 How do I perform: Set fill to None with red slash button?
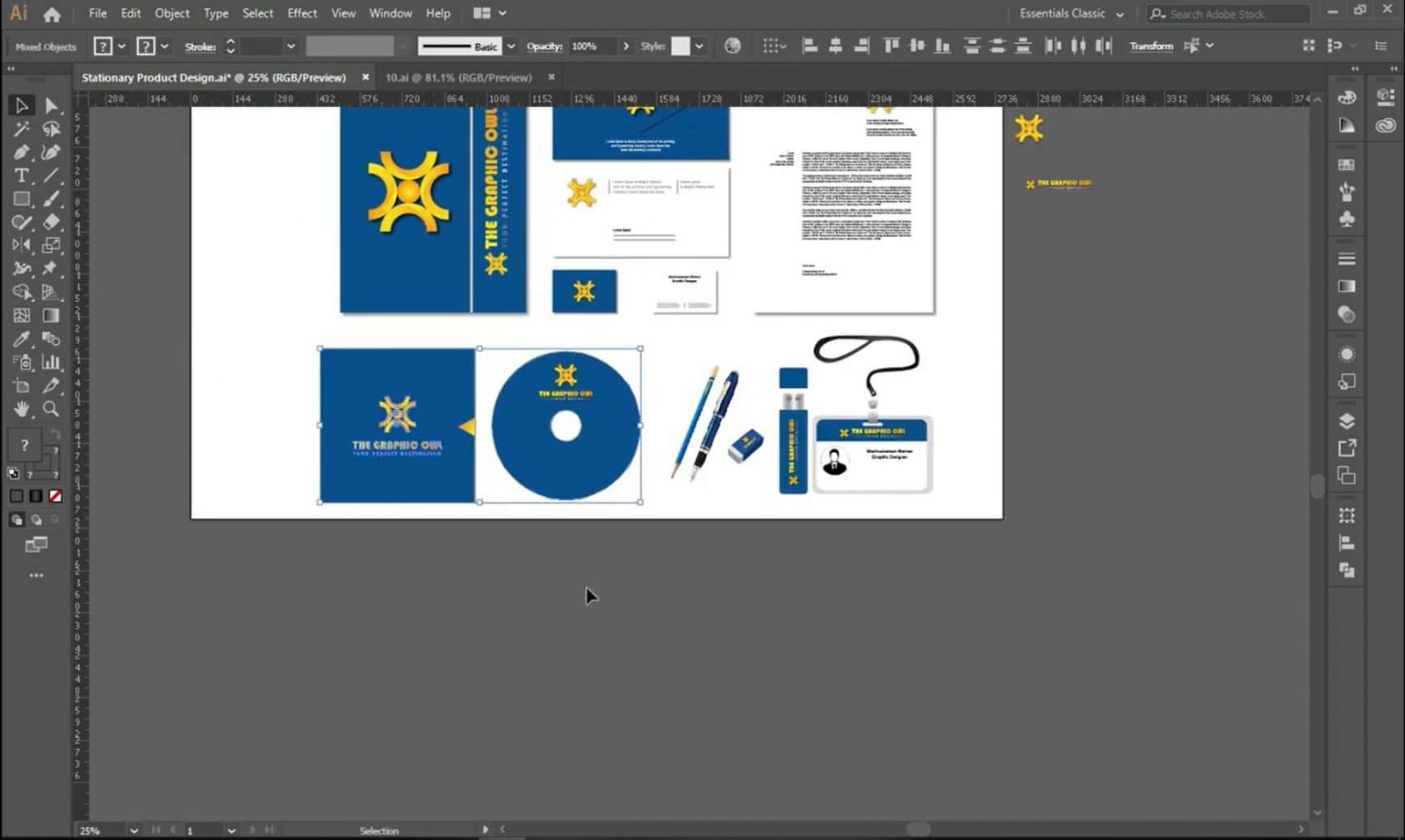click(x=54, y=496)
